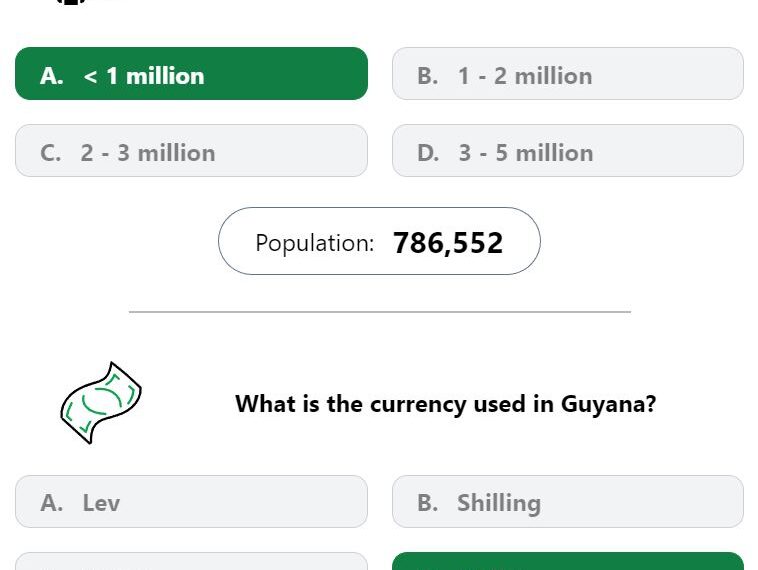
Task: Choose "Shilling" as the currency answer
Action: 568,501
